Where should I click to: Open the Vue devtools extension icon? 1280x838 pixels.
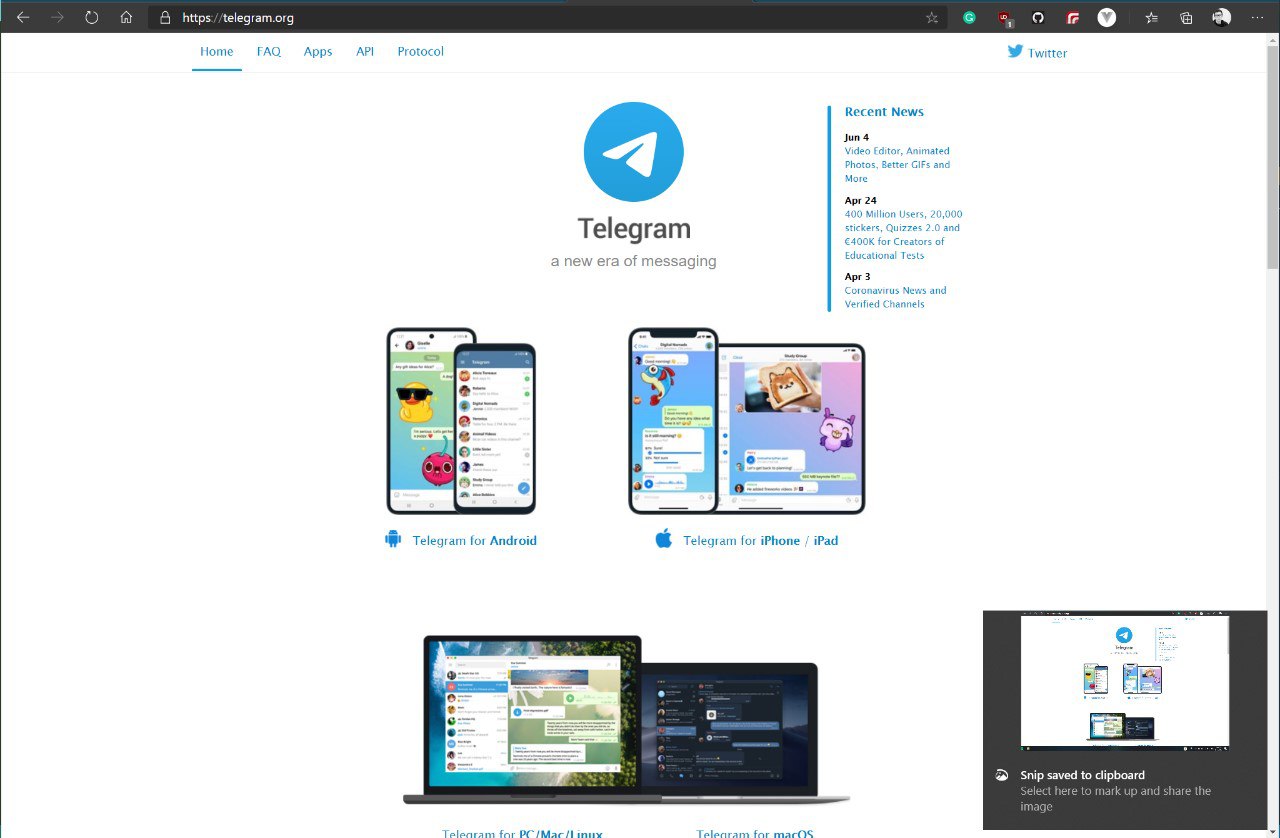(1106, 17)
